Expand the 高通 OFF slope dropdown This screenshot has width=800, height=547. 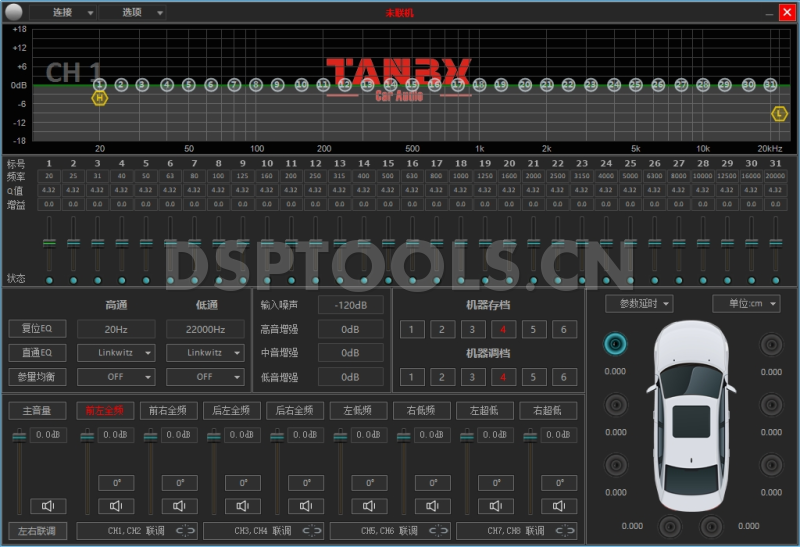pos(116,377)
